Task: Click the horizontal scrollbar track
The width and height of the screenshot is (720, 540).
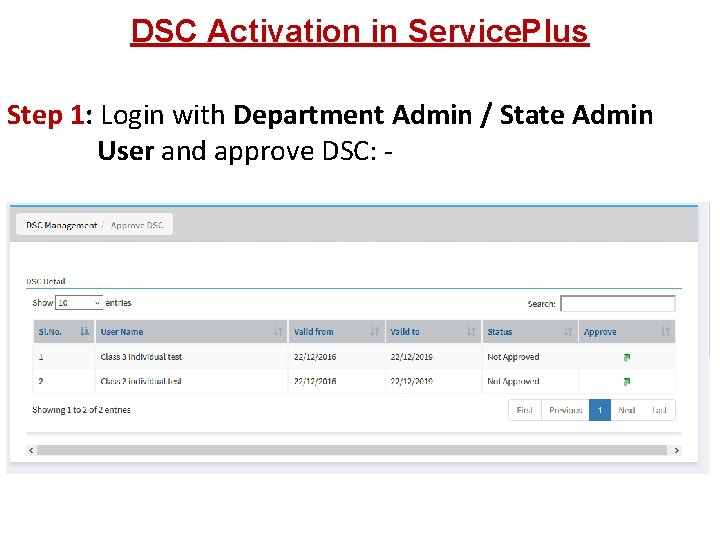Action: (x=352, y=450)
